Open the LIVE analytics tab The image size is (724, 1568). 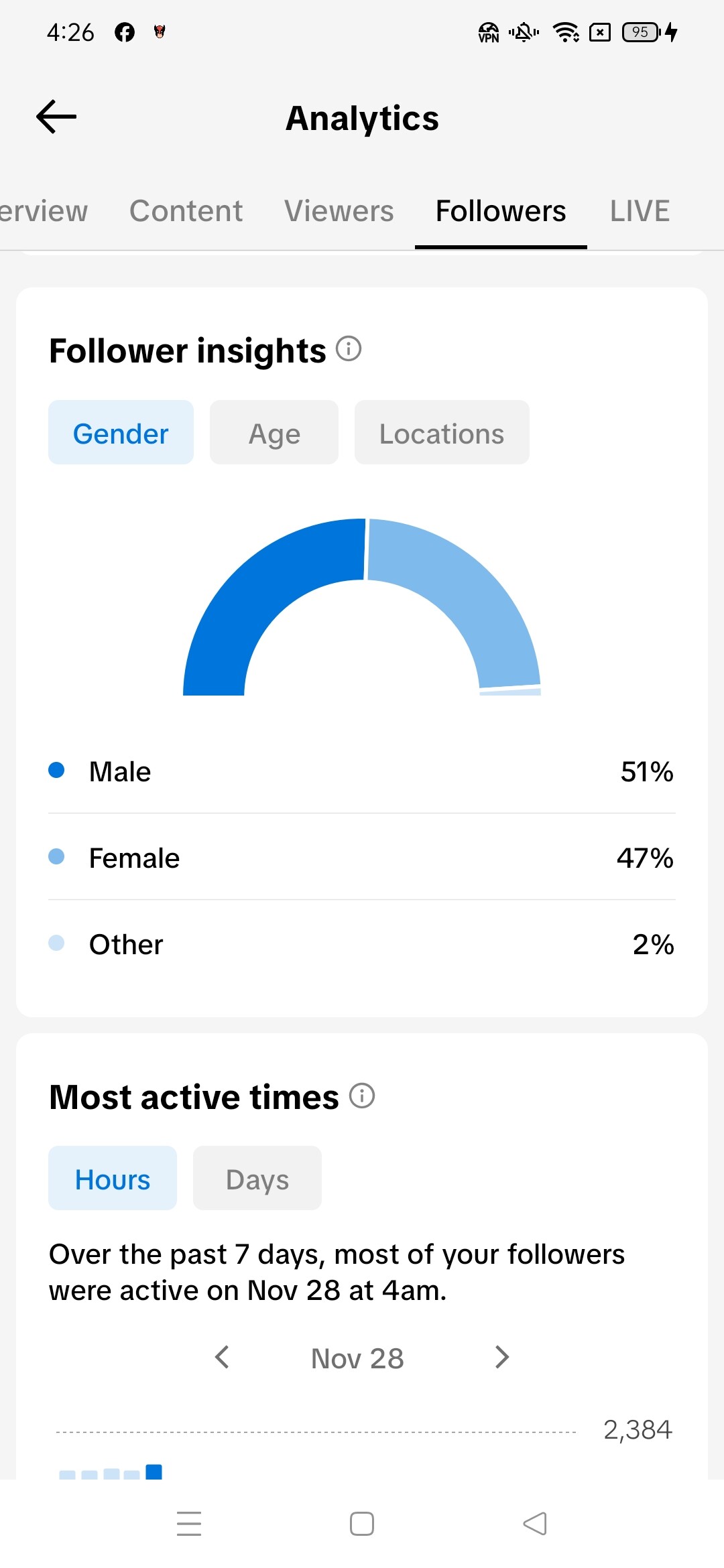640,211
